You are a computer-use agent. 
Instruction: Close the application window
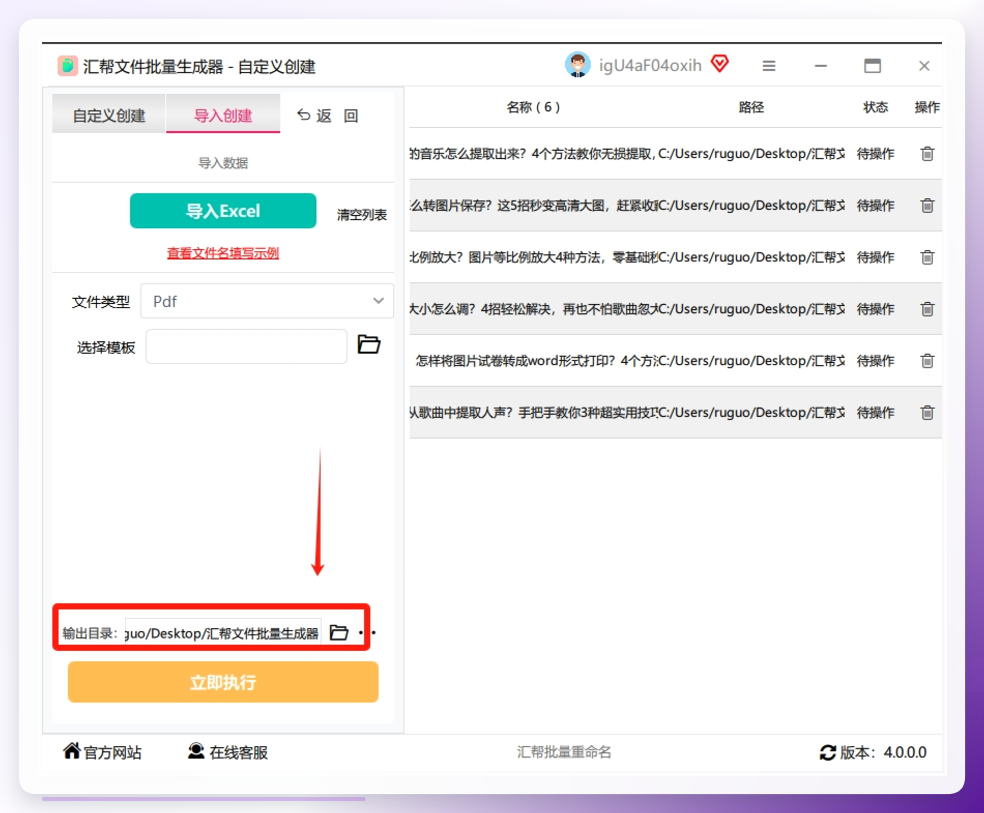pos(924,66)
